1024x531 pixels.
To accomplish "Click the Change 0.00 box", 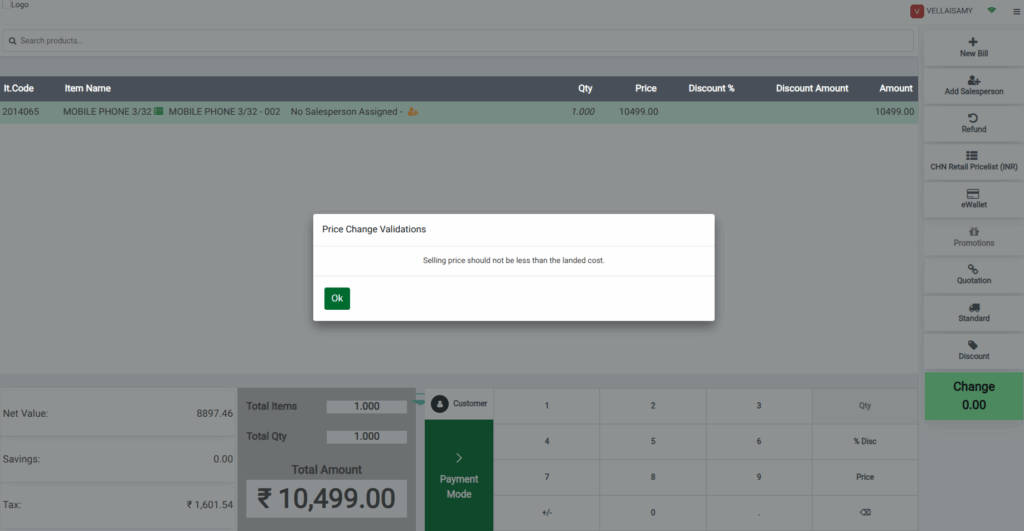I will [x=974, y=396].
